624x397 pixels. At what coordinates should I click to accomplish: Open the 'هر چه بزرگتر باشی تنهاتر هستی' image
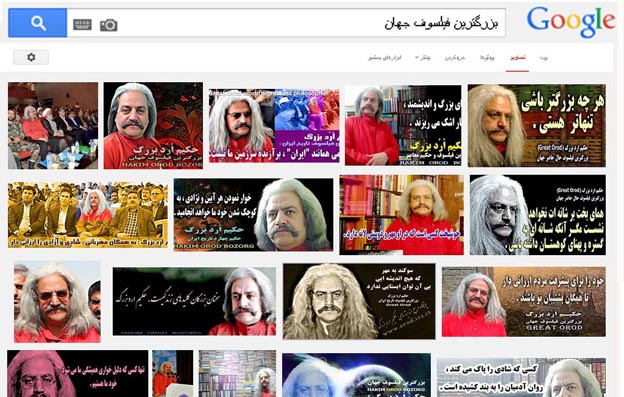(x=536, y=125)
